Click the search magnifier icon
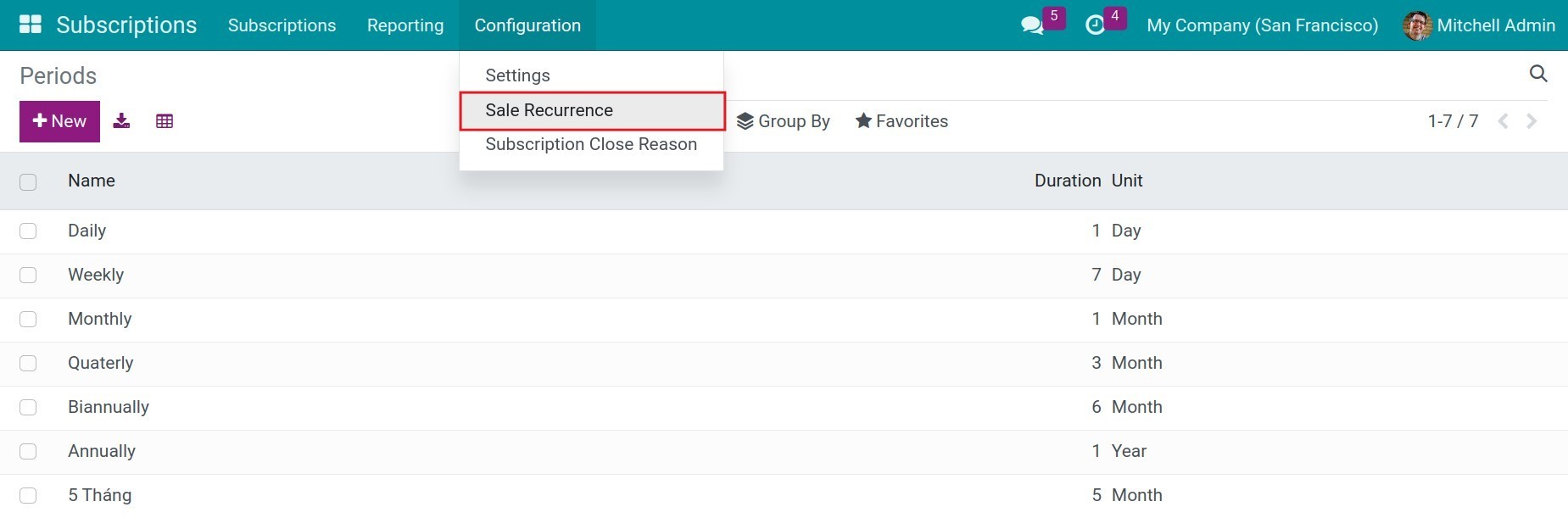 [1537, 74]
